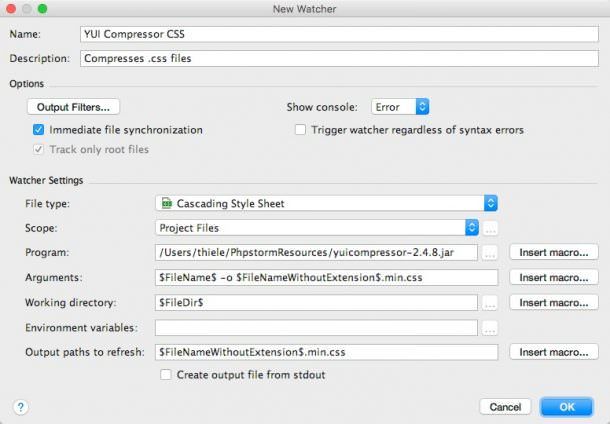Click the Output Filters button
Image resolution: width=610 pixels, height=424 pixels.
click(x=73, y=107)
